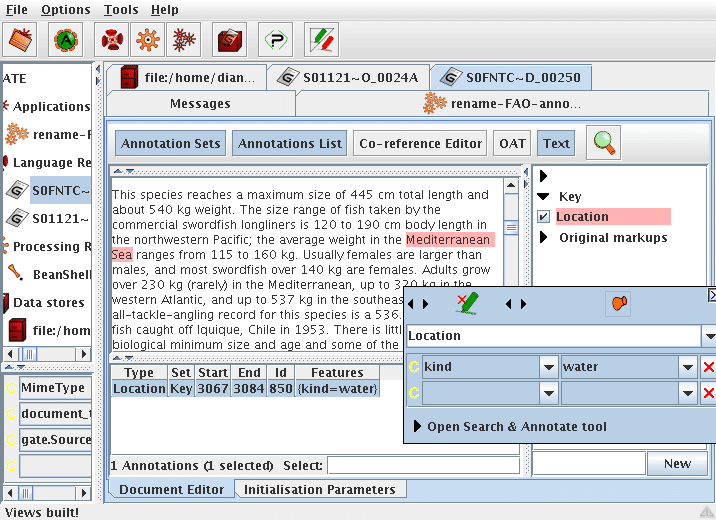Expand the Original markups annotation set
This screenshot has height=520, width=716.
pyautogui.click(x=543, y=237)
